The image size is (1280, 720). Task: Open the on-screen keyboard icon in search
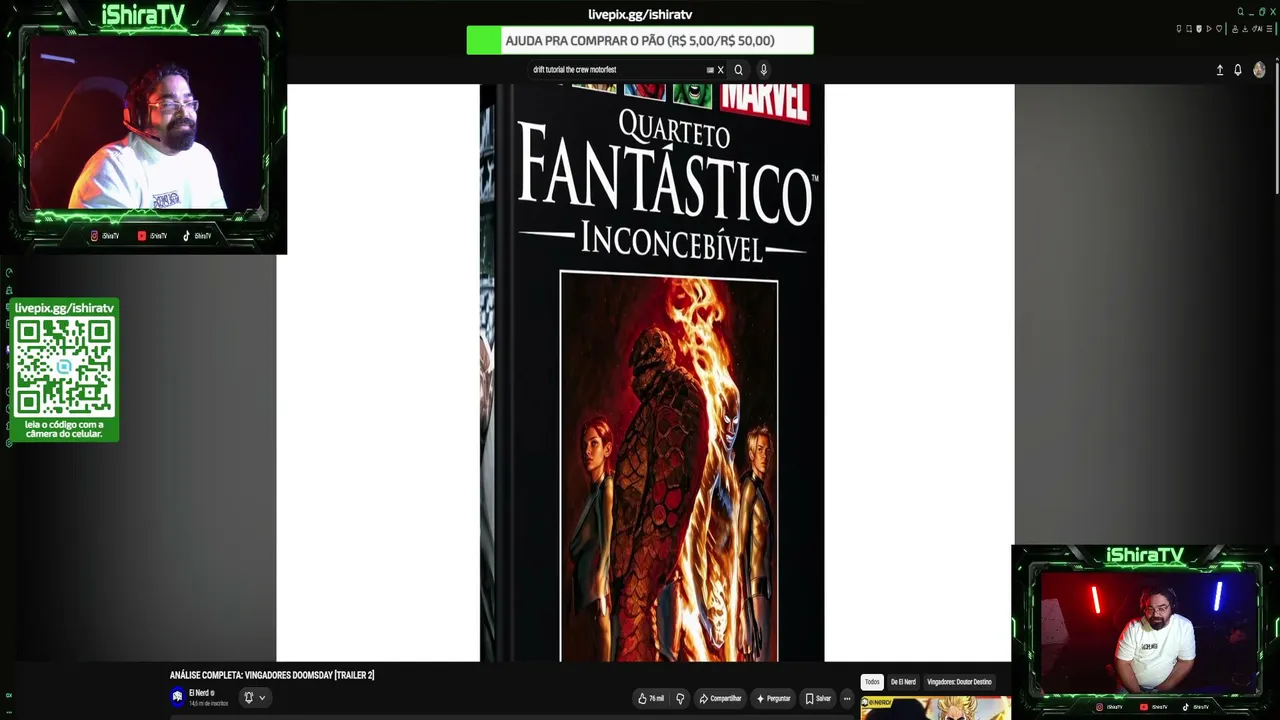click(x=710, y=70)
